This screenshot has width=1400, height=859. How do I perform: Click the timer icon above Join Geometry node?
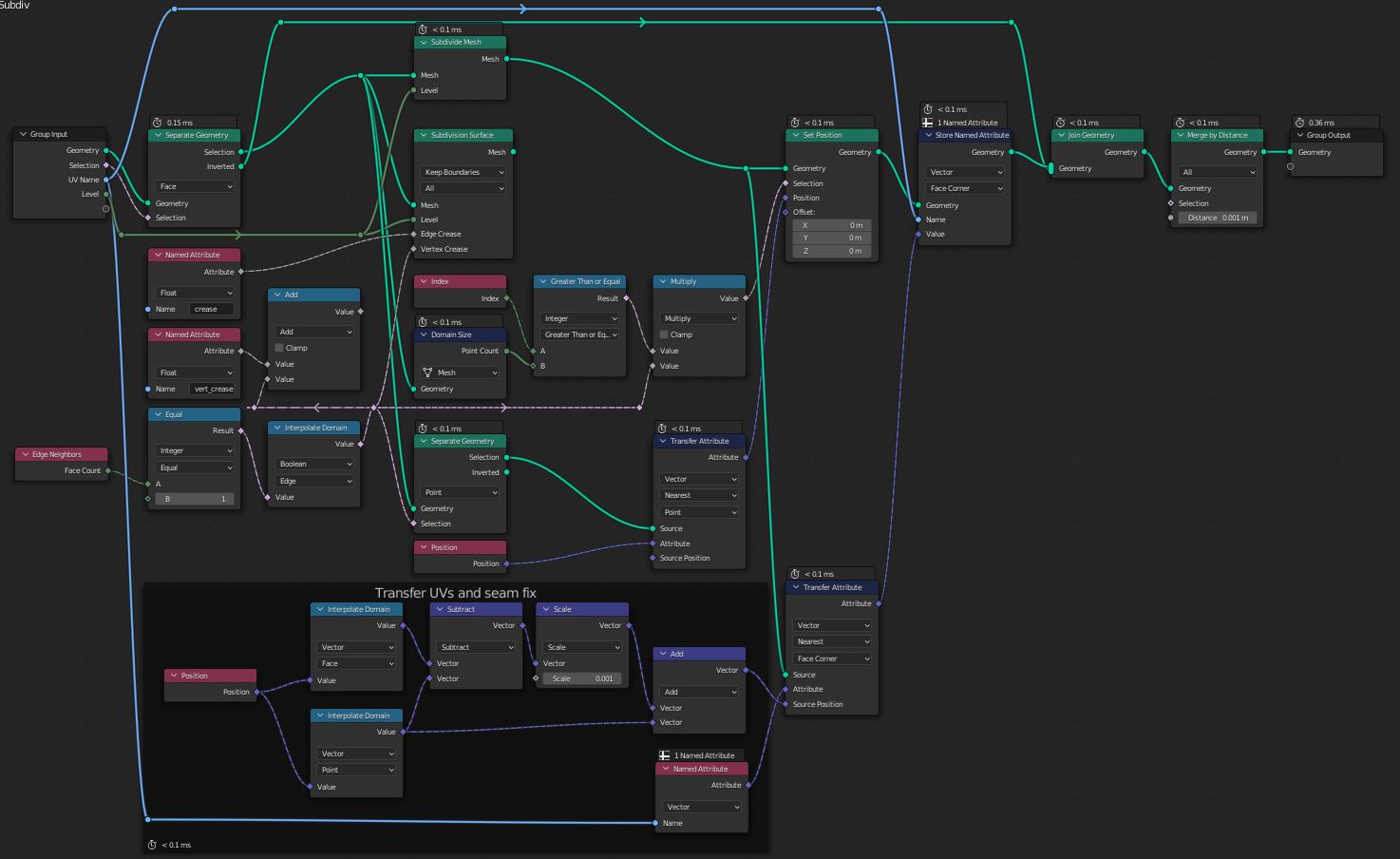[x=1061, y=123]
